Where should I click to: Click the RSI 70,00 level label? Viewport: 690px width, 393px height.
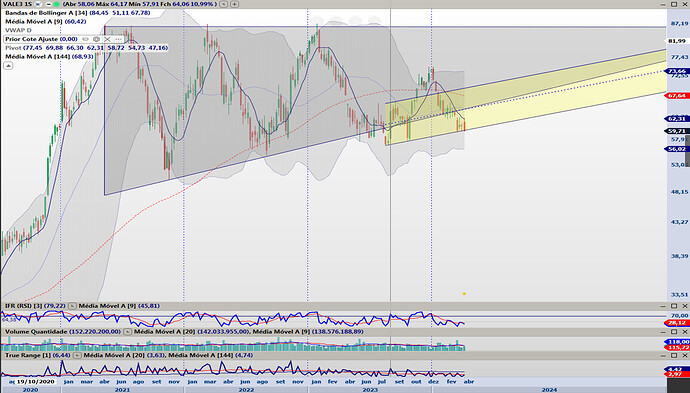tap(680, 316)
